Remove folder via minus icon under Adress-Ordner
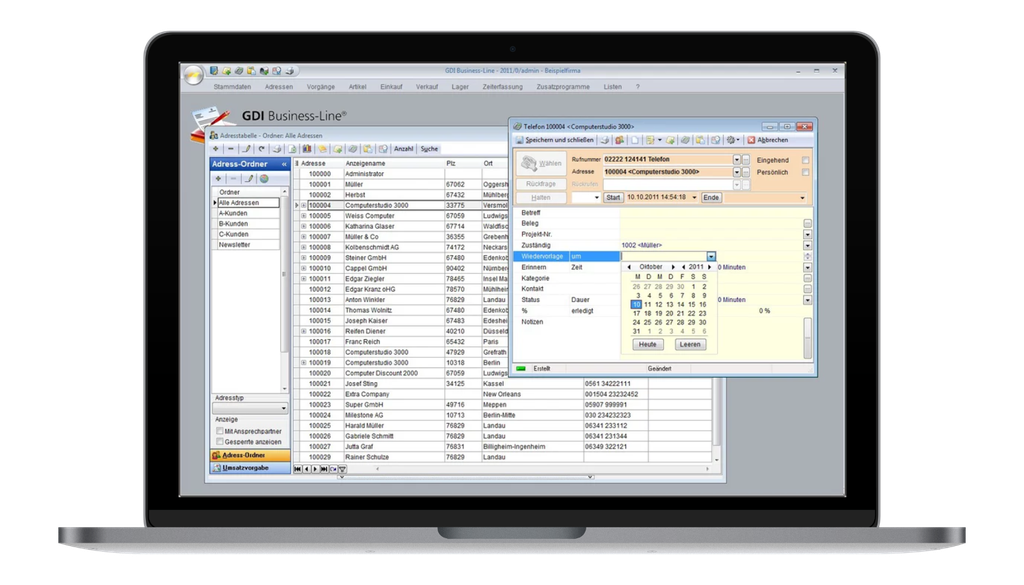Viewport: 1024px width, 585px height. [233, 178]
